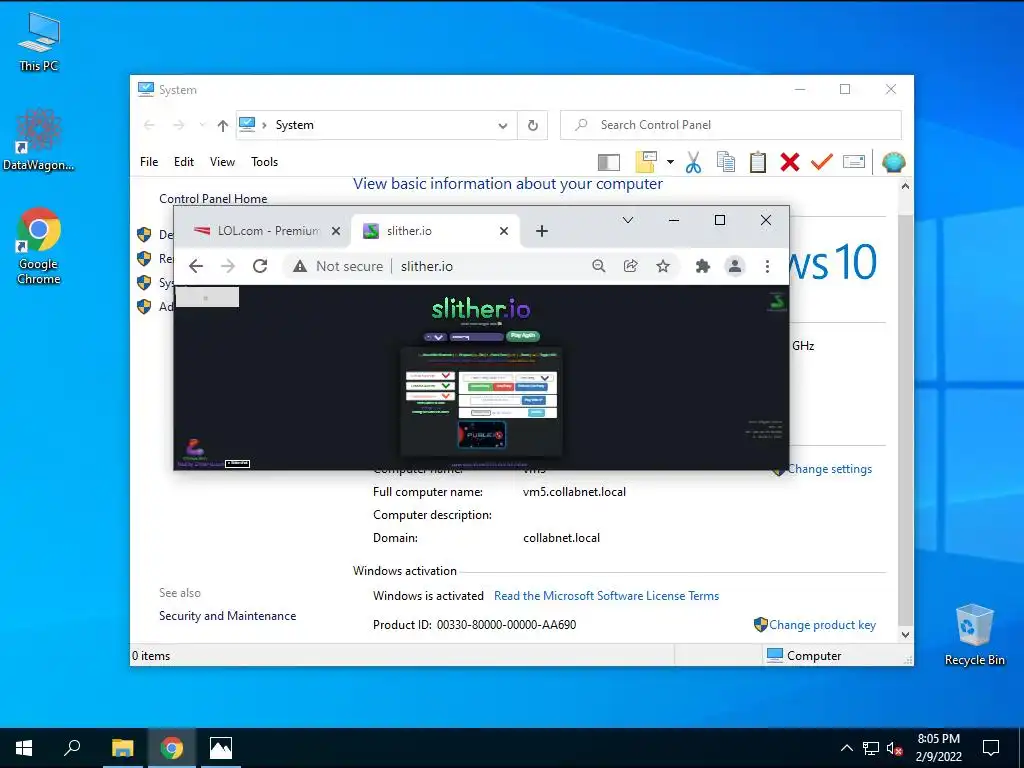
Task: Close the LOL.com tab
Action: click(x=336, y=231)
